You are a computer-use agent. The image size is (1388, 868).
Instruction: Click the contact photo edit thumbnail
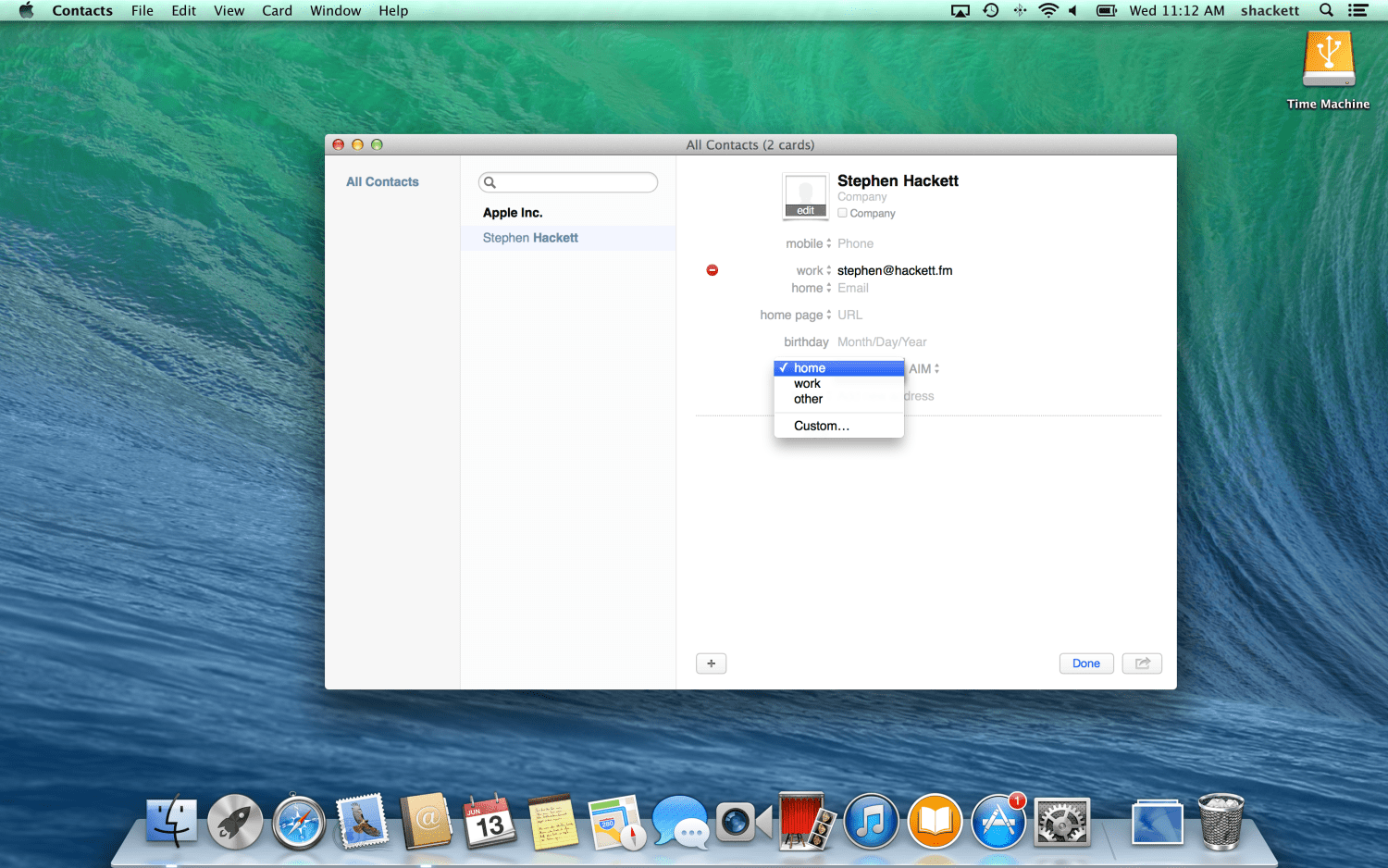coord(805,197)
